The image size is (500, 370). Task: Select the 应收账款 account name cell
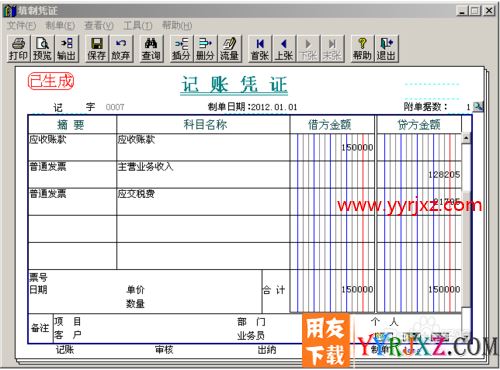click(x=203, y=147)
